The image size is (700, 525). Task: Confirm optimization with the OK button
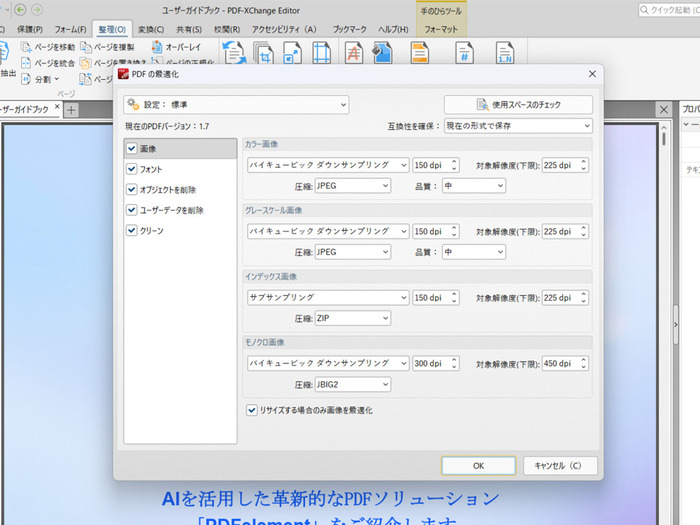pos(478,466)
